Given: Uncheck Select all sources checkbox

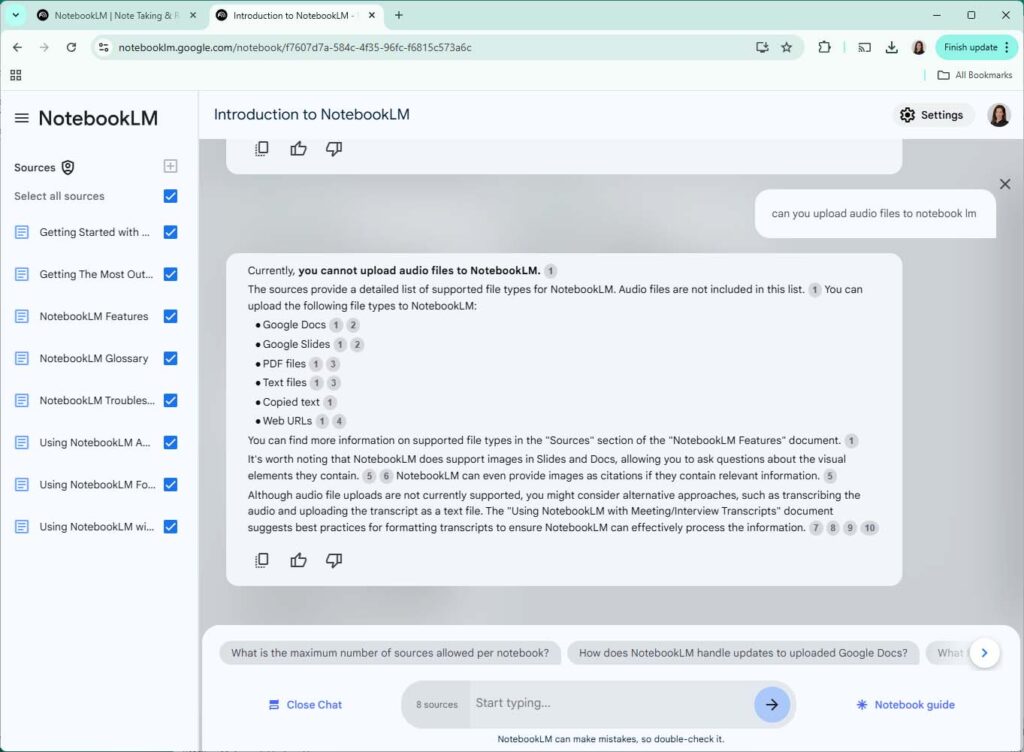Looking at the screenshot, I should [170, 196].
